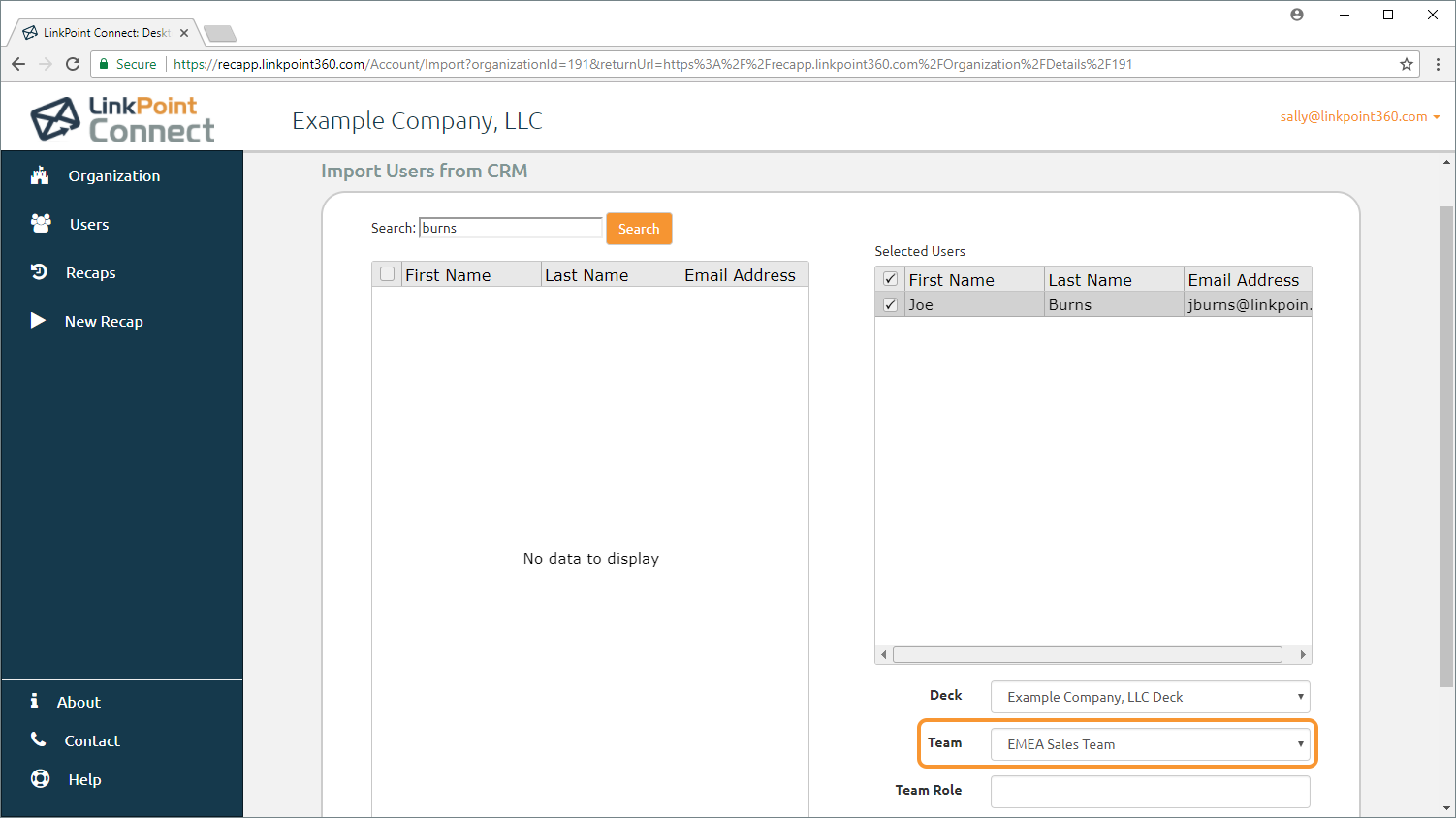Click the Users group icon
Screen dimensions: 1456x818
(x=41, y=224)
